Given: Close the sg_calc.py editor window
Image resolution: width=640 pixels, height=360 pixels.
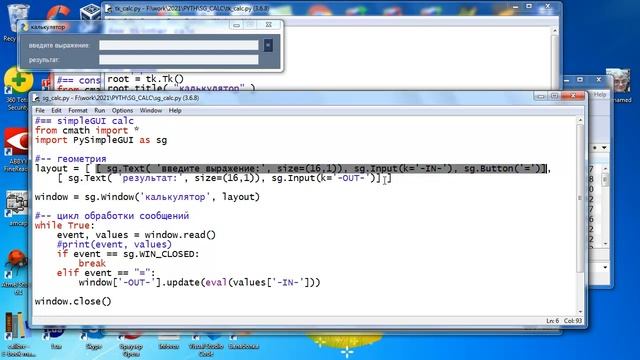Looking at the screenshot, I should (x=573, y=96).
